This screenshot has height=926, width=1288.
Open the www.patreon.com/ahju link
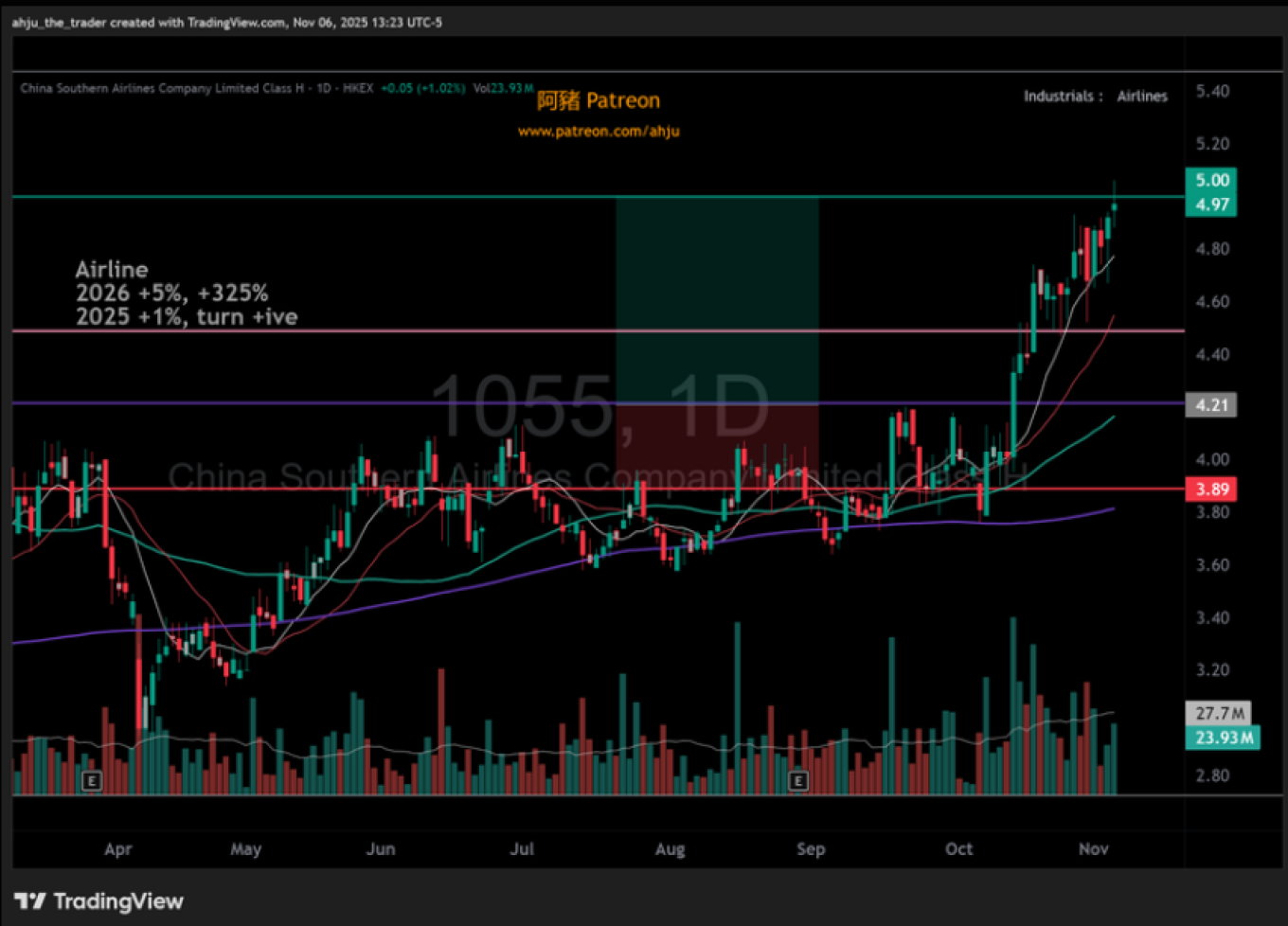pos(599,132)
